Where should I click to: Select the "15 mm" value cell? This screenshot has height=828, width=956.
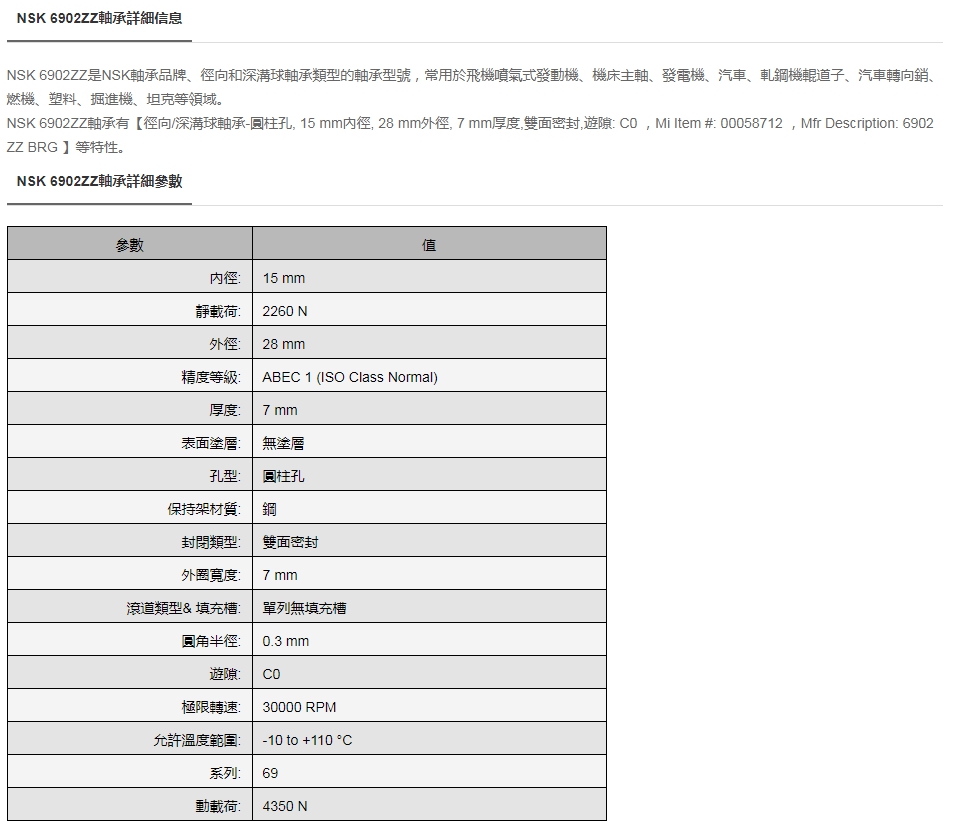pyautogui.click(x=429, y=277)
